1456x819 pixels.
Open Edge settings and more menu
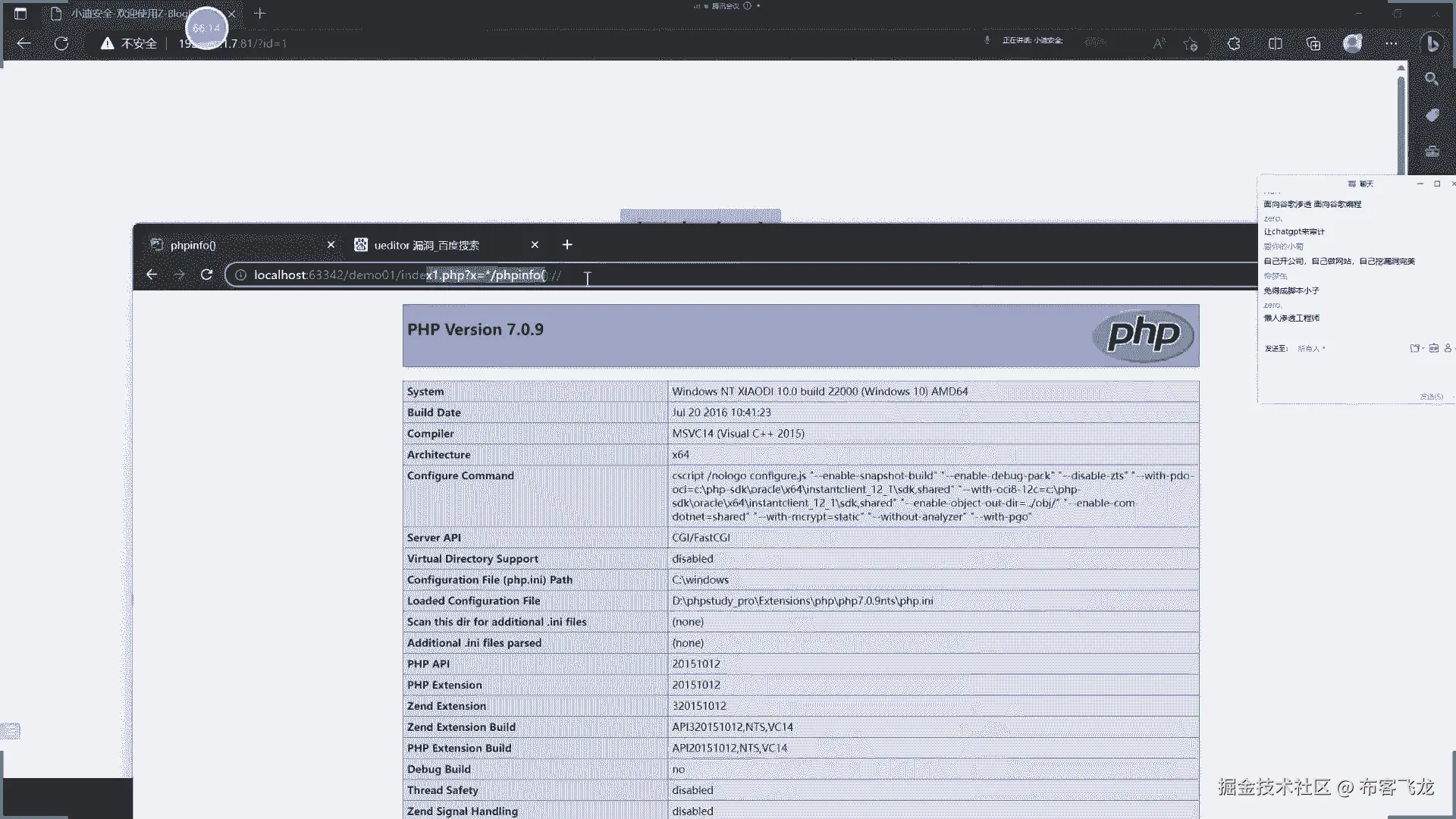(1391, 43)
